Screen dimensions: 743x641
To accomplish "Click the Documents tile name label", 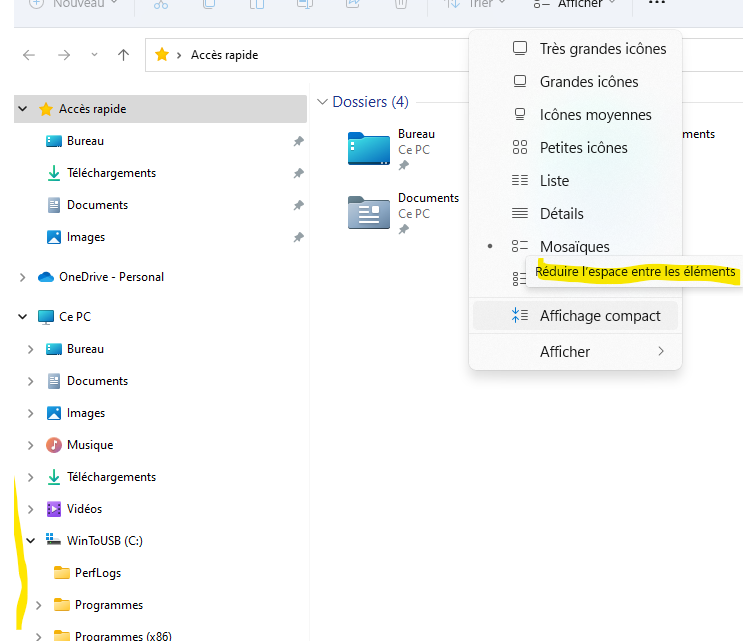I will [428, 198].
